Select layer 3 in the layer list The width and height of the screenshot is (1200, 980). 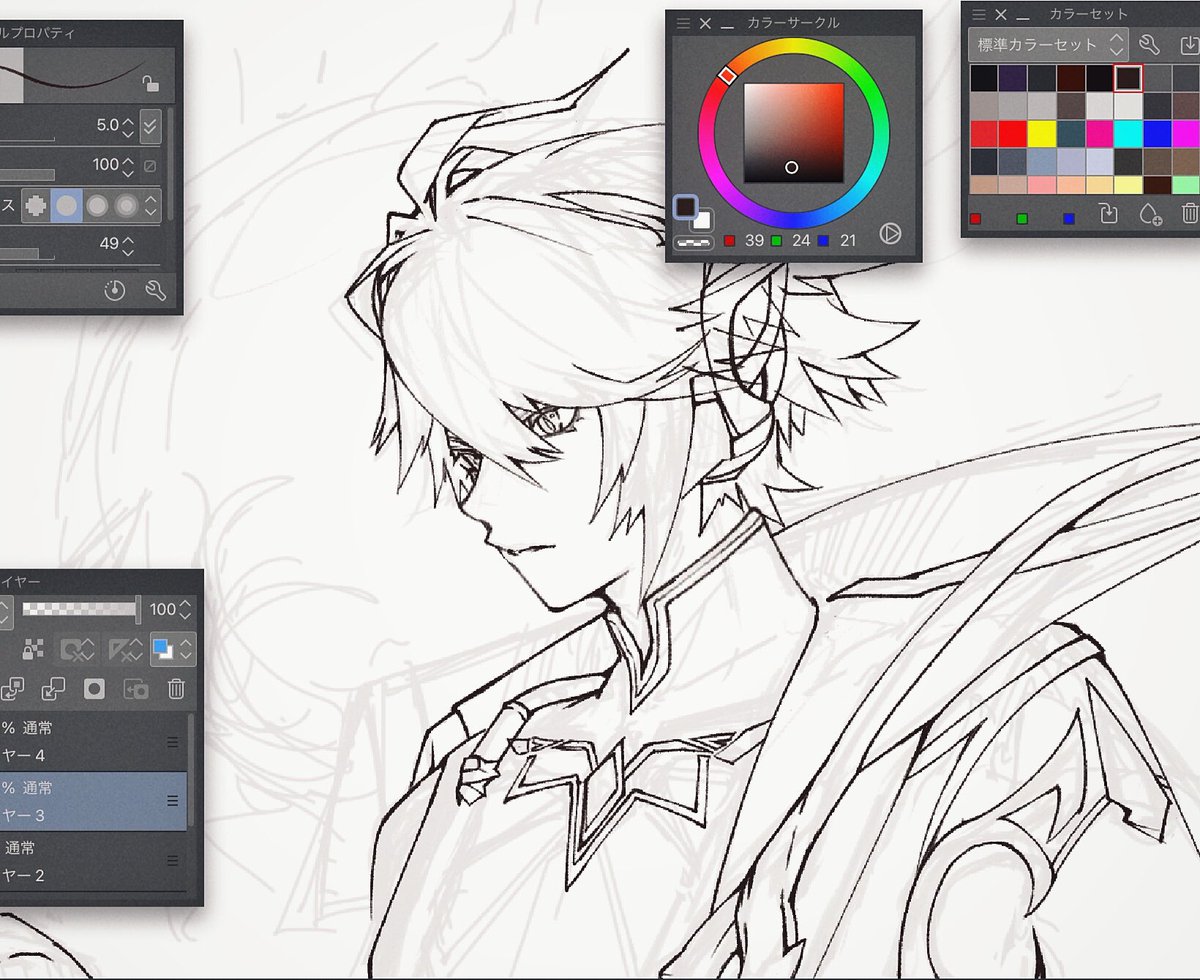coord(93,801)
